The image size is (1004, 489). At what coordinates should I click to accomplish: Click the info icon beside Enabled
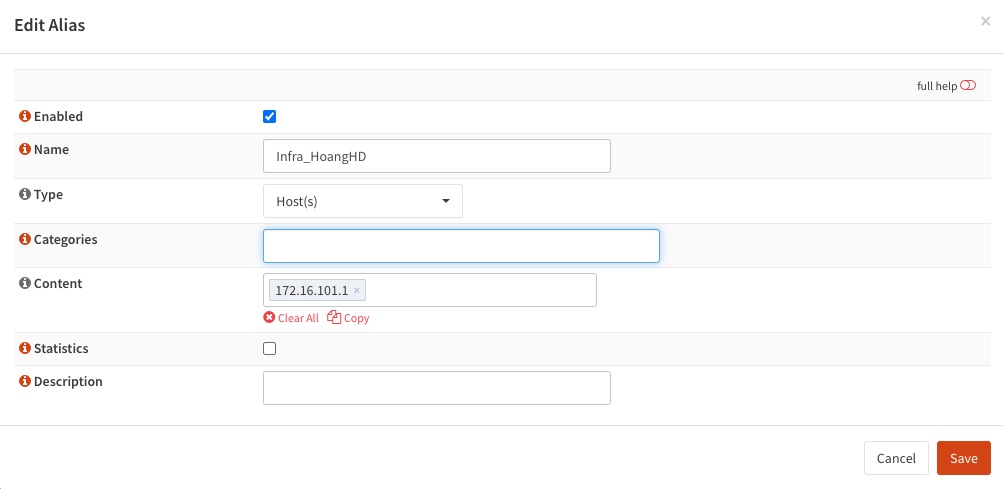(x=25, y=116)
